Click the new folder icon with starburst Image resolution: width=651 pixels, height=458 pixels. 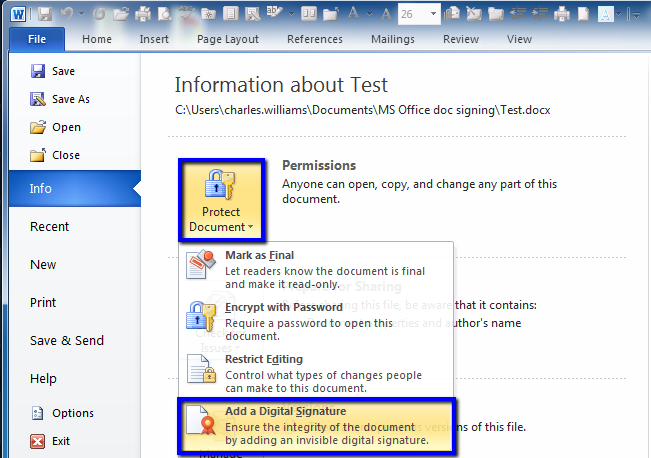[x=208, y=15]
